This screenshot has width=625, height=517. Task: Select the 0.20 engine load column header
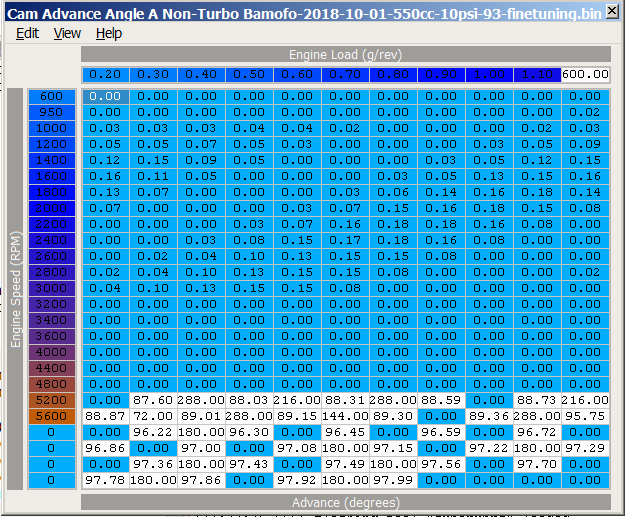(105, 75)
